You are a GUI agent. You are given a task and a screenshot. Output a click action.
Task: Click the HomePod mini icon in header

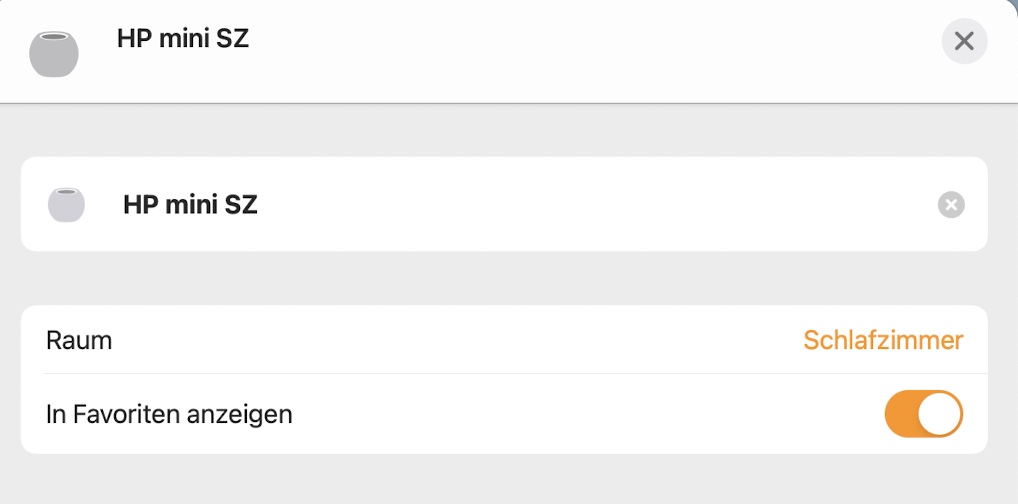(54, 54)
